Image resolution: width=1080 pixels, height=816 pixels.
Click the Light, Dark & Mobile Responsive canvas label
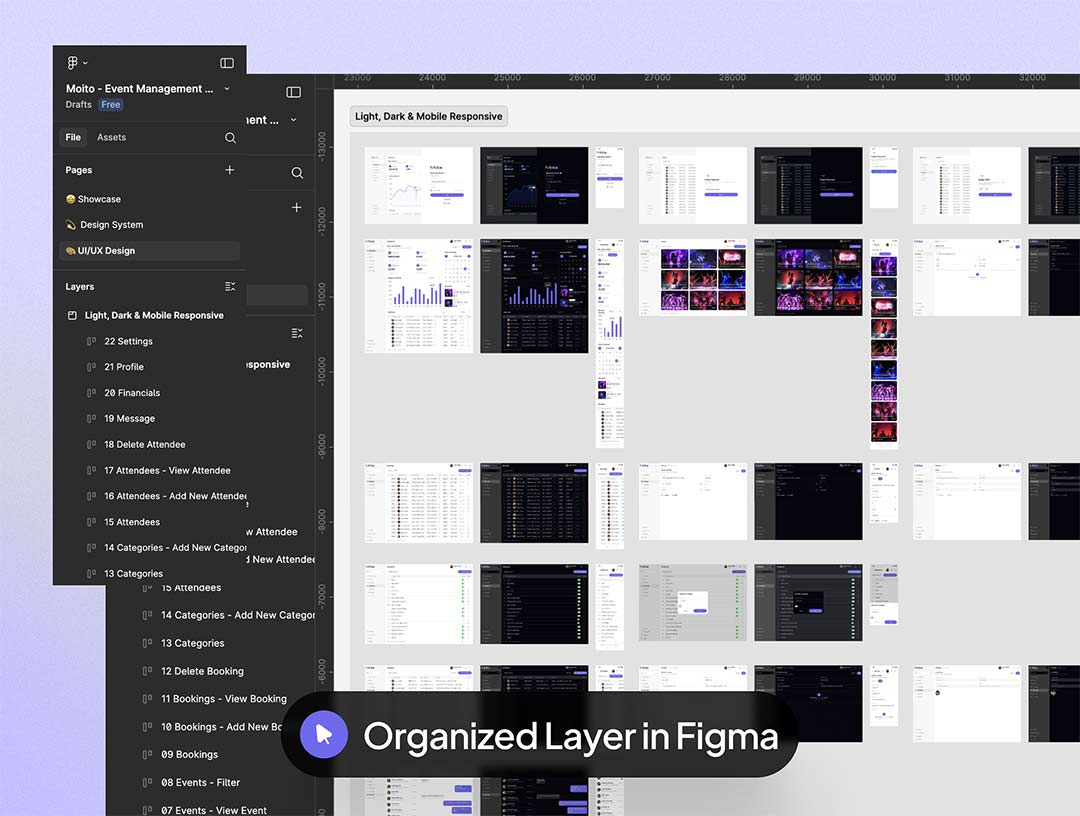point(429,117)
